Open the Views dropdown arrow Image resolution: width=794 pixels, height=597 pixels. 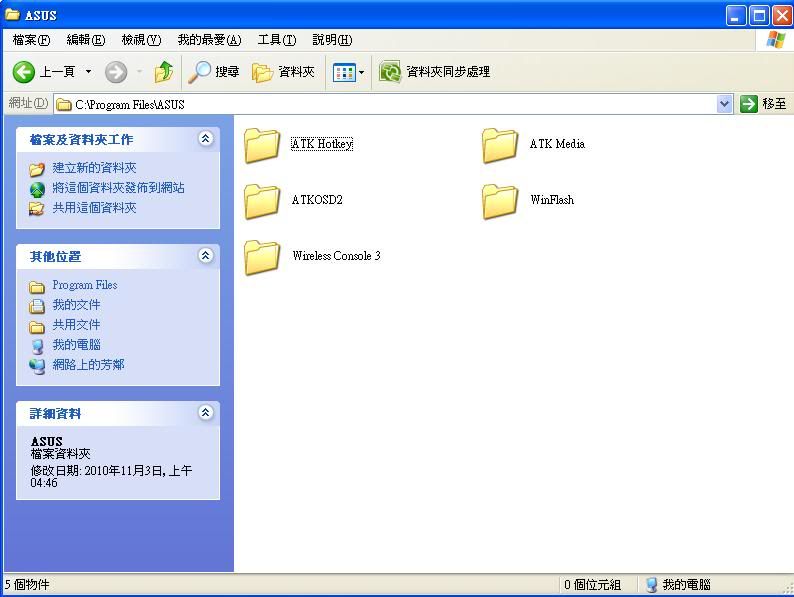click(x=361, y=72)
